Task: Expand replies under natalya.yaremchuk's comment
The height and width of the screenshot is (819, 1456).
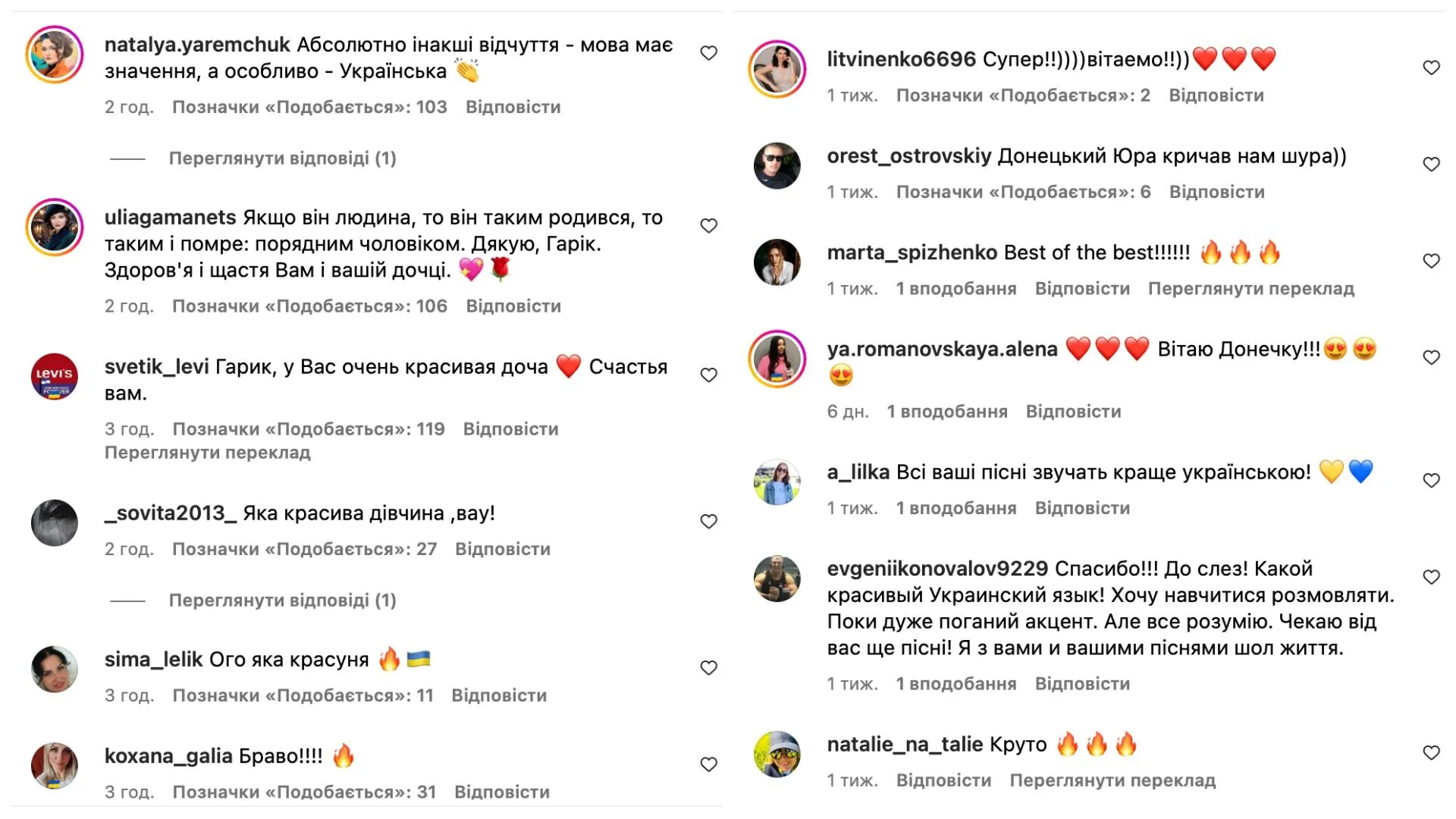Action: [282, 158]
